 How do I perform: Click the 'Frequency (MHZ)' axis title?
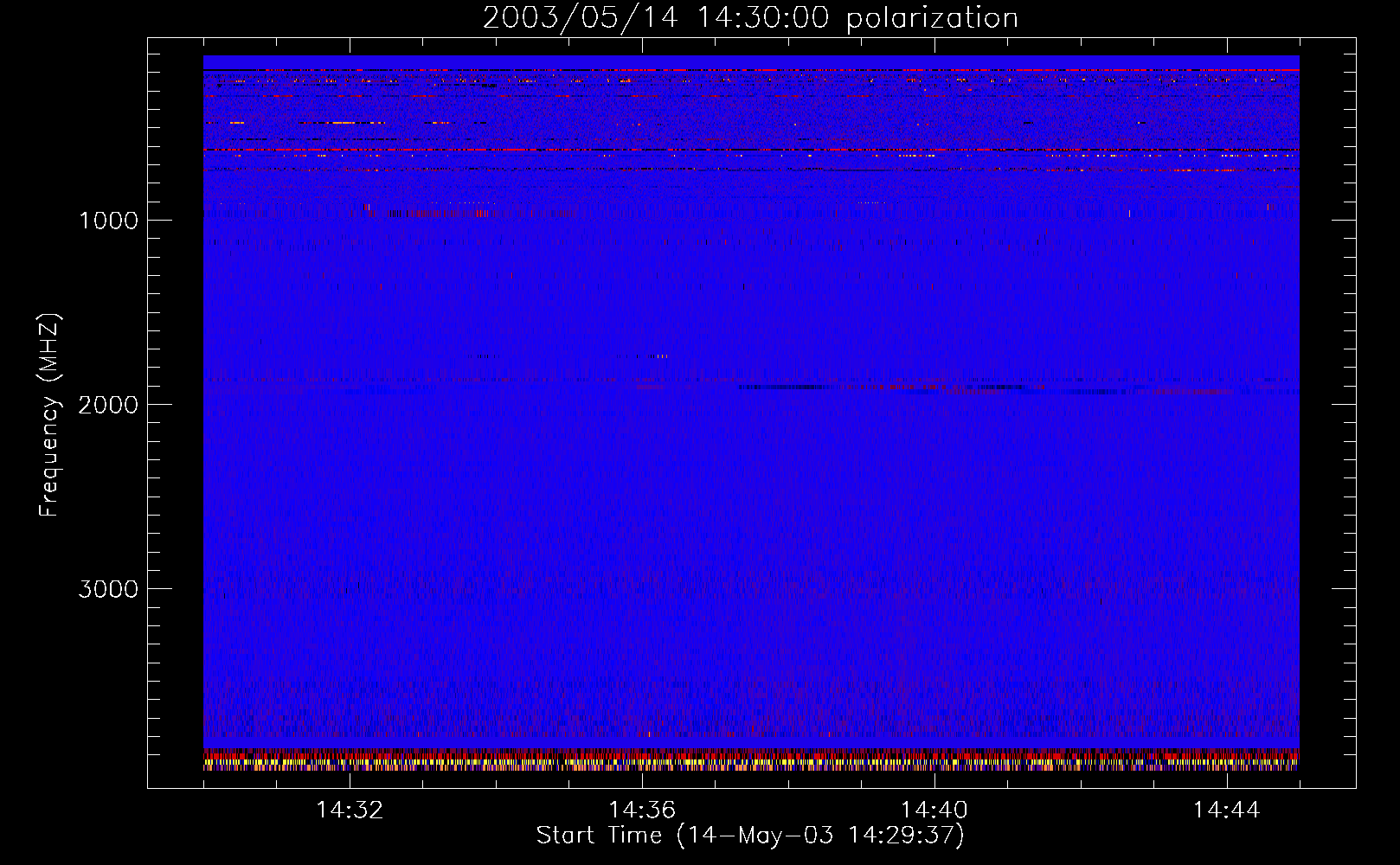pos(49,415)
